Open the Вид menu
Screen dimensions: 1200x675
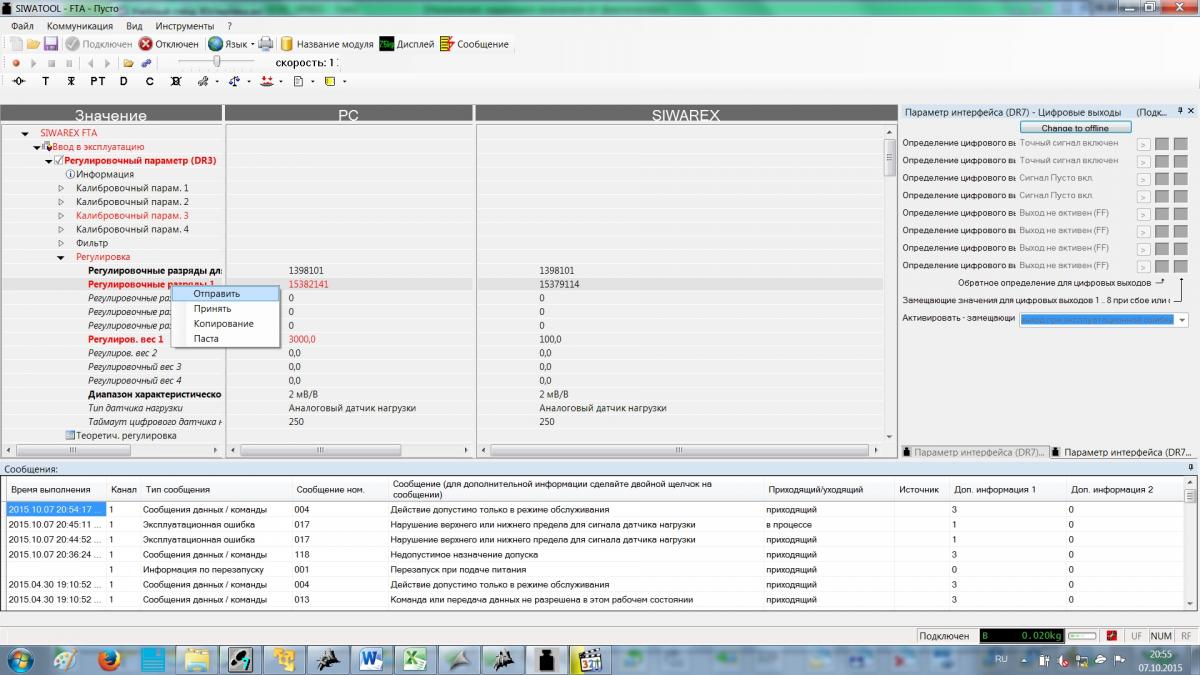[134, 25]
